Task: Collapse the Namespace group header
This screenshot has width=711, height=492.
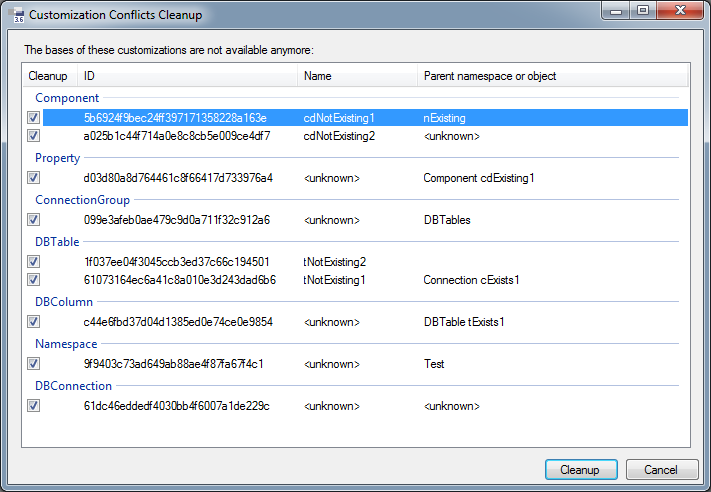Action: pos(66,344)
